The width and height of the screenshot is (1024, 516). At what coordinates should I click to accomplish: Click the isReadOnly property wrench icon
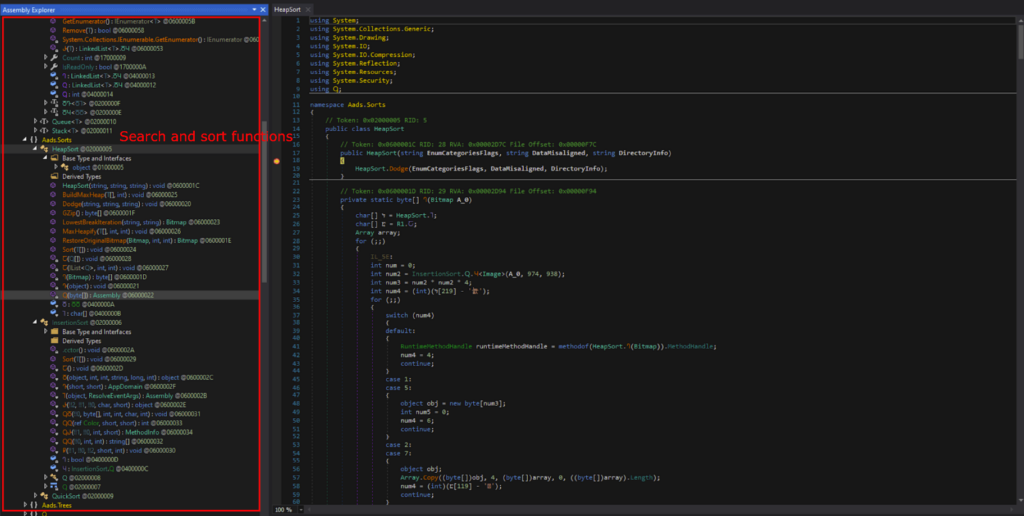[55, 66]
